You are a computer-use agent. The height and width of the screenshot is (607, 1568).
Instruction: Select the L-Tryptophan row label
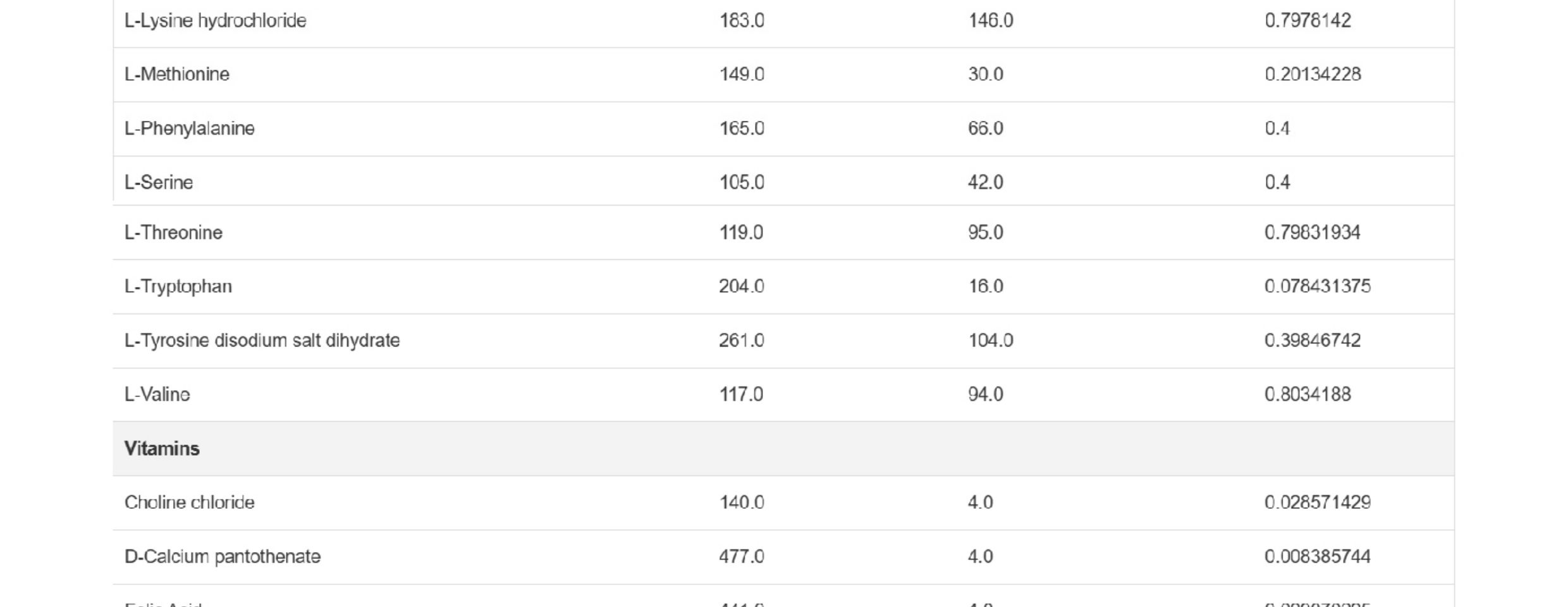(x=178, y=286)
